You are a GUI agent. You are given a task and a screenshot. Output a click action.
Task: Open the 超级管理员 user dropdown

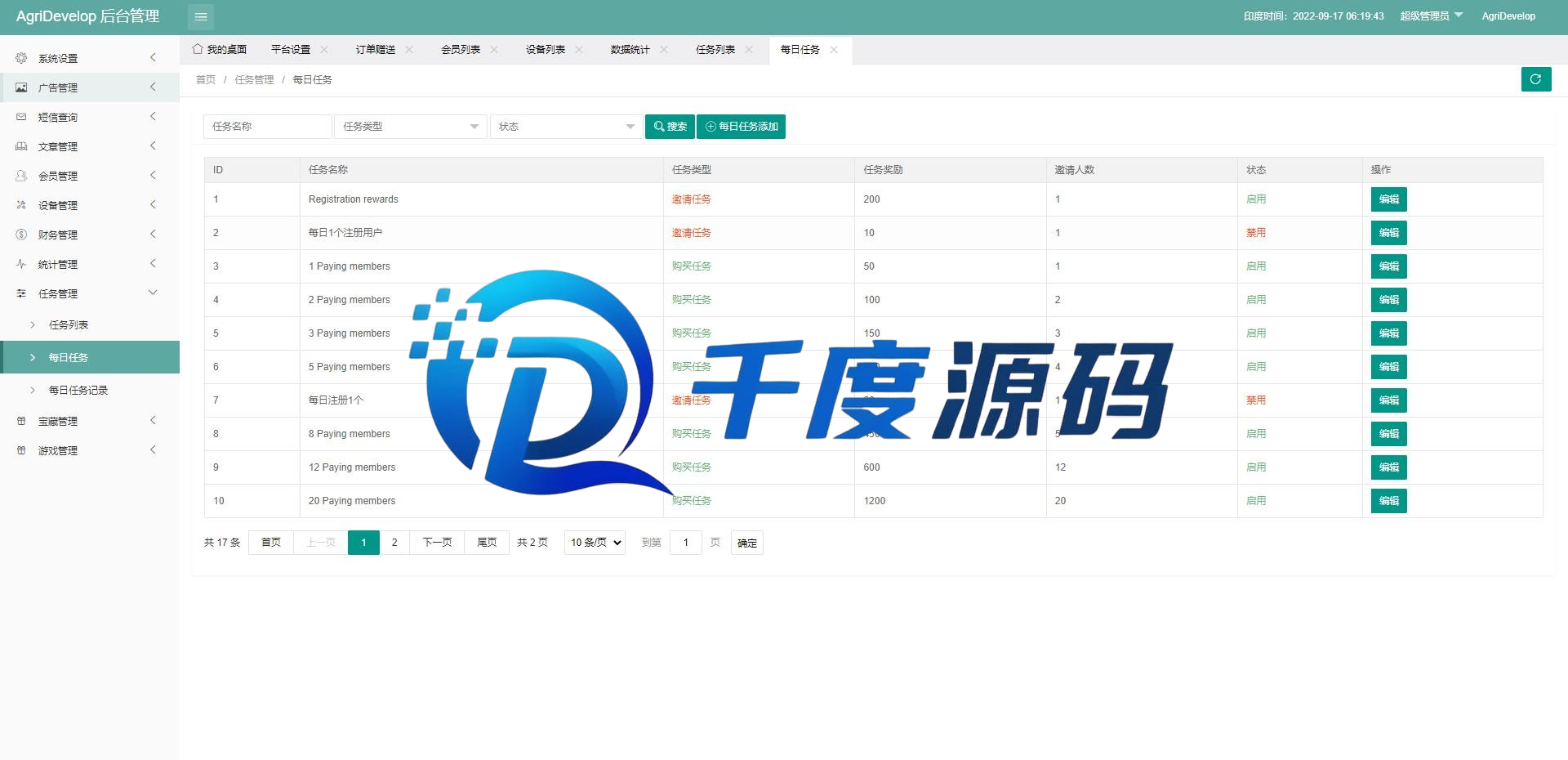coord(1431,16)
